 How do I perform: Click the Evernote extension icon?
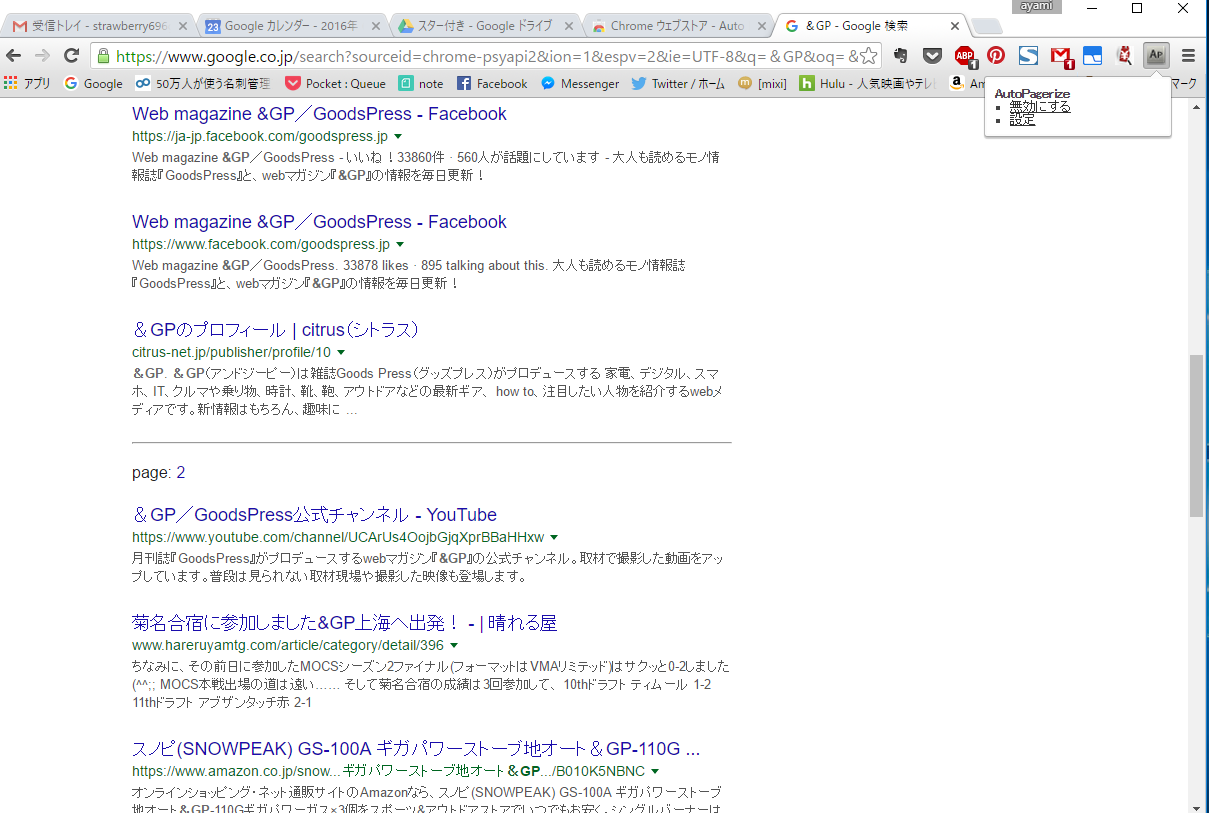(x=900, y=56)
